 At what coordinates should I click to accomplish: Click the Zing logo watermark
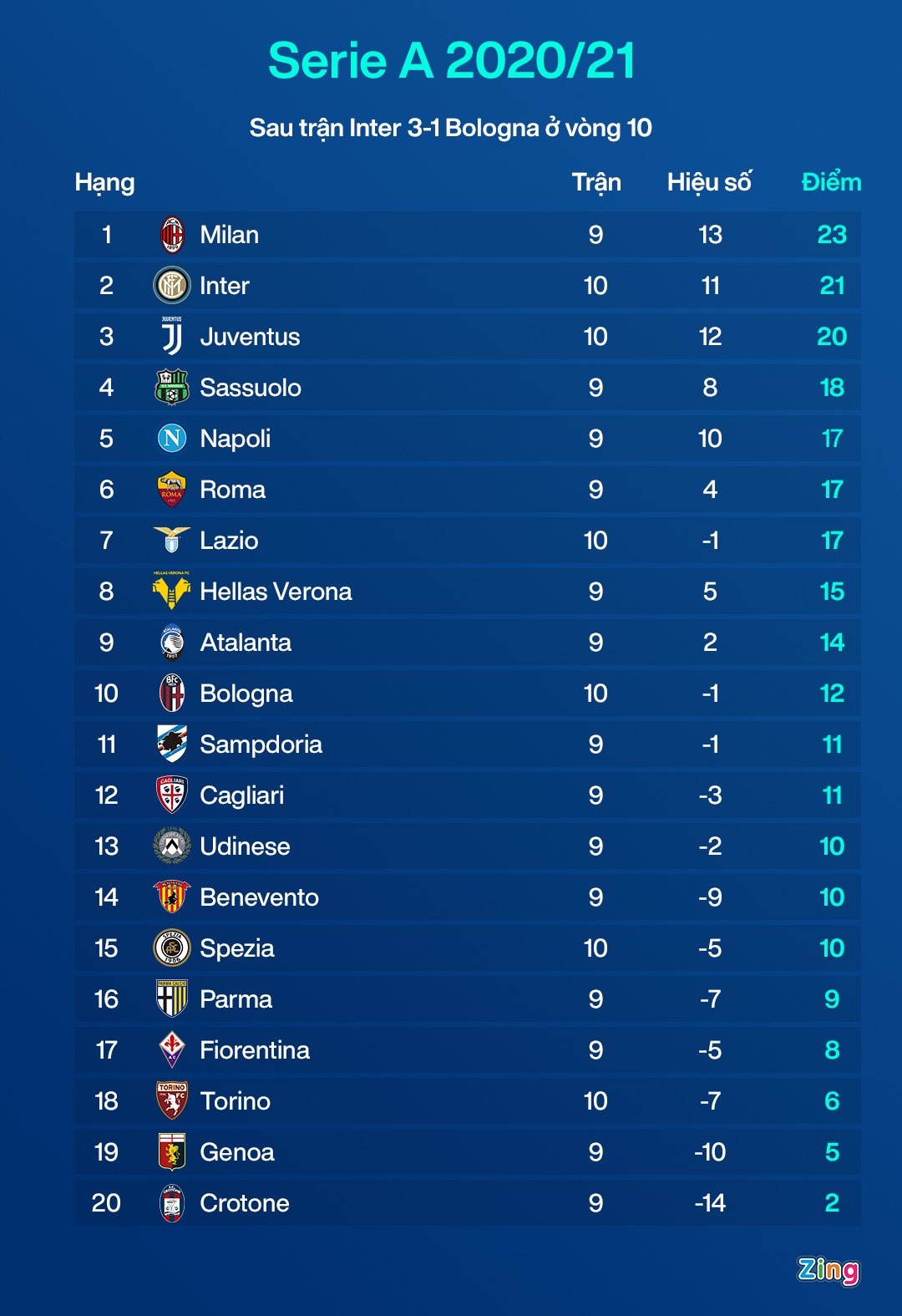tap(828, 1270)
